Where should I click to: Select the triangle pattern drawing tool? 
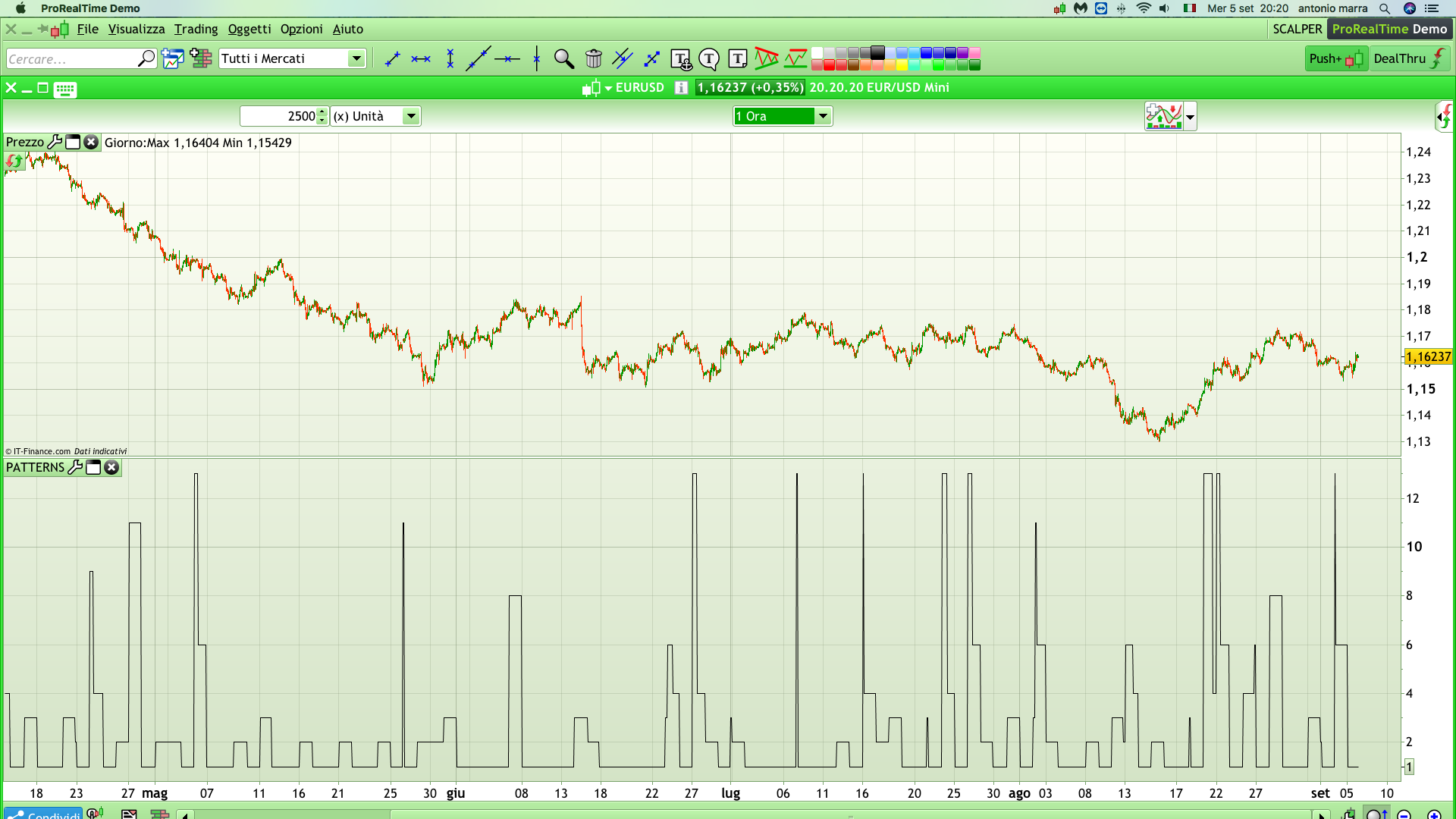click(x=766, y=58)
